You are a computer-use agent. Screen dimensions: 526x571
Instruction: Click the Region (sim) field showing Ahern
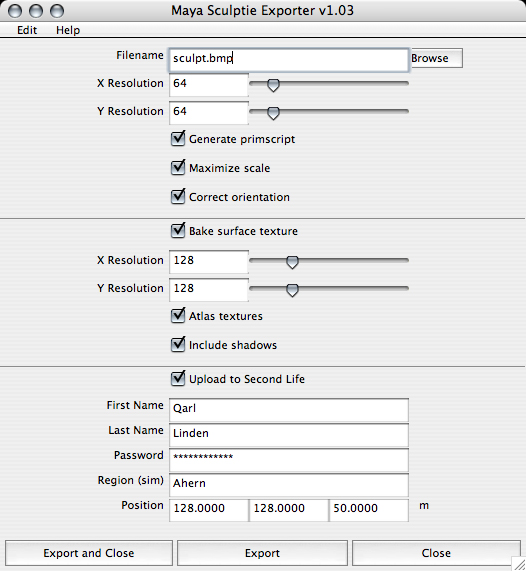click(289, 485)
